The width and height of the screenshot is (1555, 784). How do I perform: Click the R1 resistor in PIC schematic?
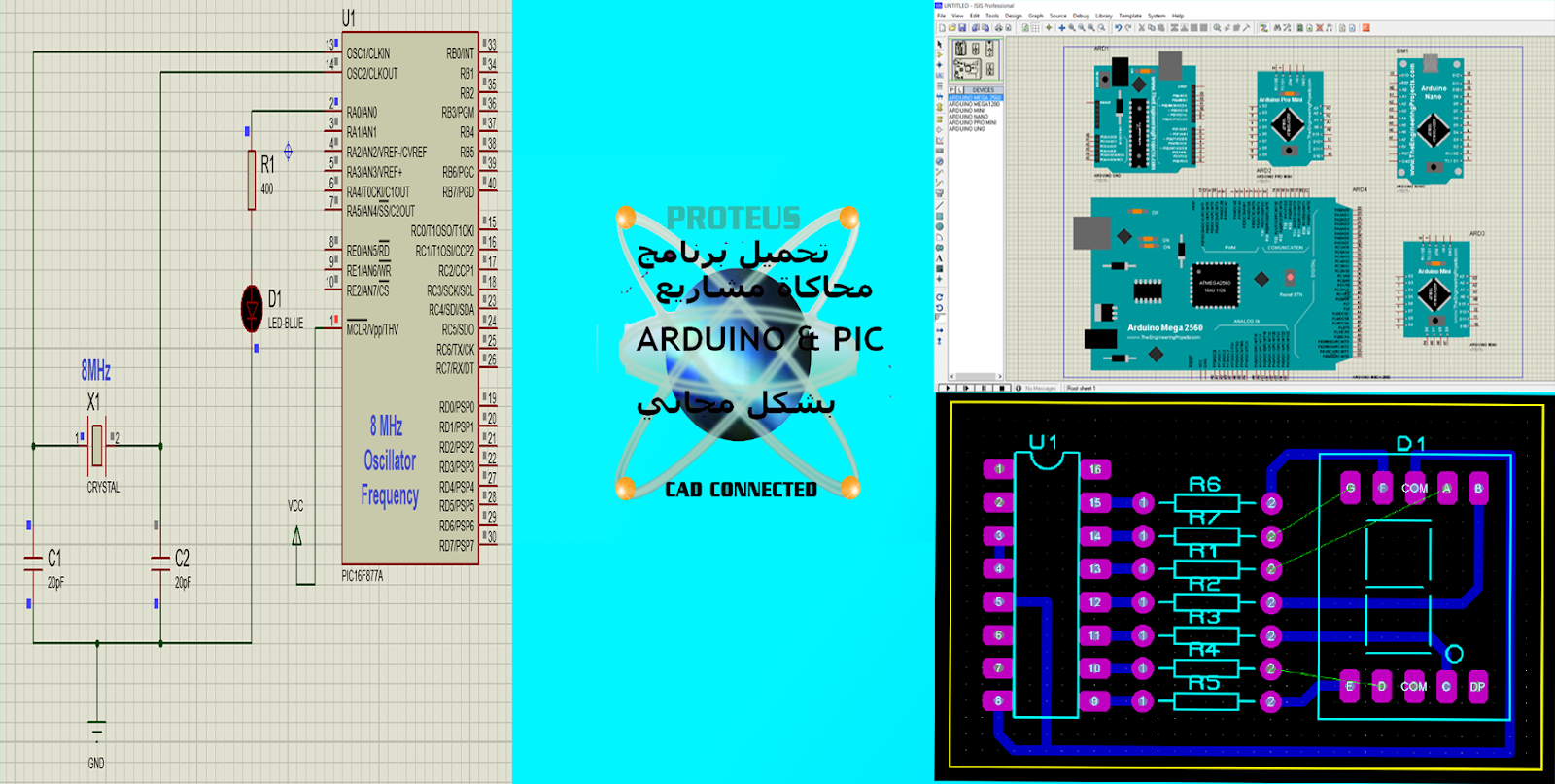(x=252, y=180)
